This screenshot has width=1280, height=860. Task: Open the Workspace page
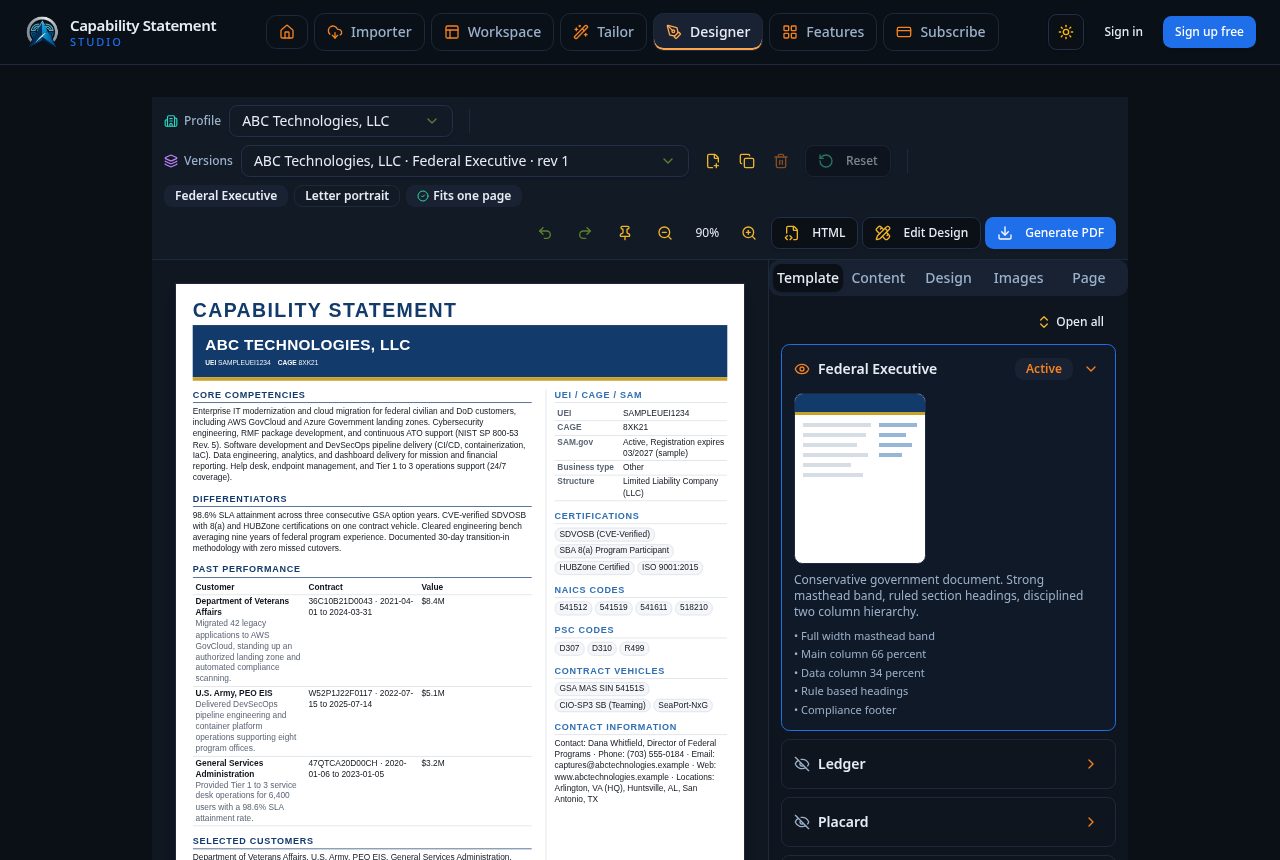492,32
